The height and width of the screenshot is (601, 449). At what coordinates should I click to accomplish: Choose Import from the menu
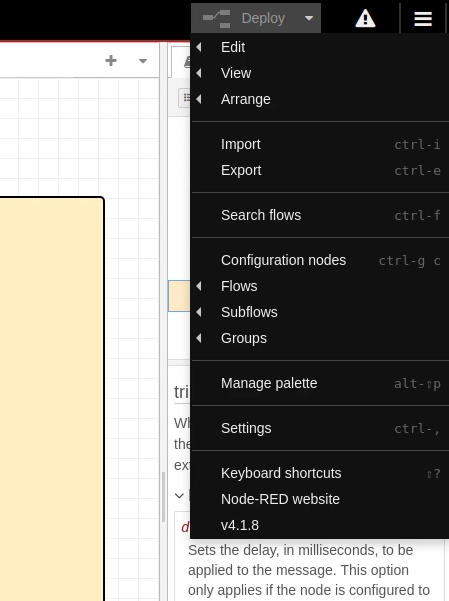(320, 145)
